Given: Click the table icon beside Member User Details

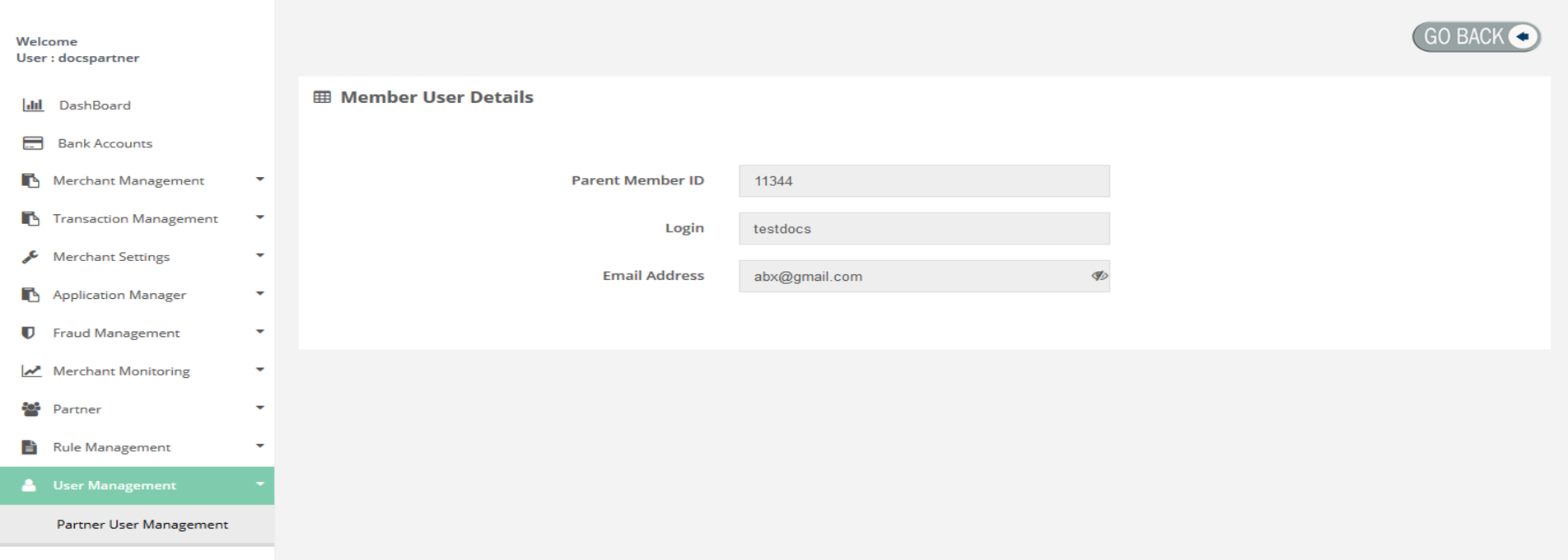Looking at the screenshot, I should pyautogui.click(x=322, y=97).
